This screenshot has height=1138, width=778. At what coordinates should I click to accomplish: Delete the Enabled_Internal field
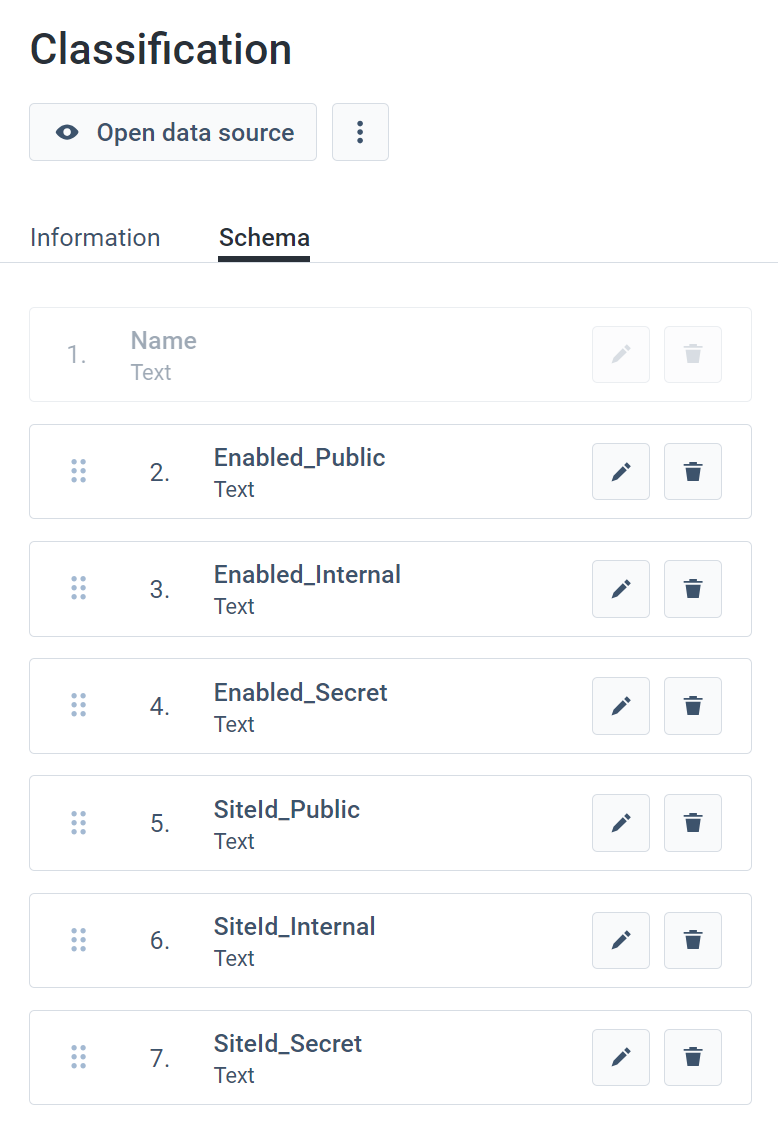(693, 589)
